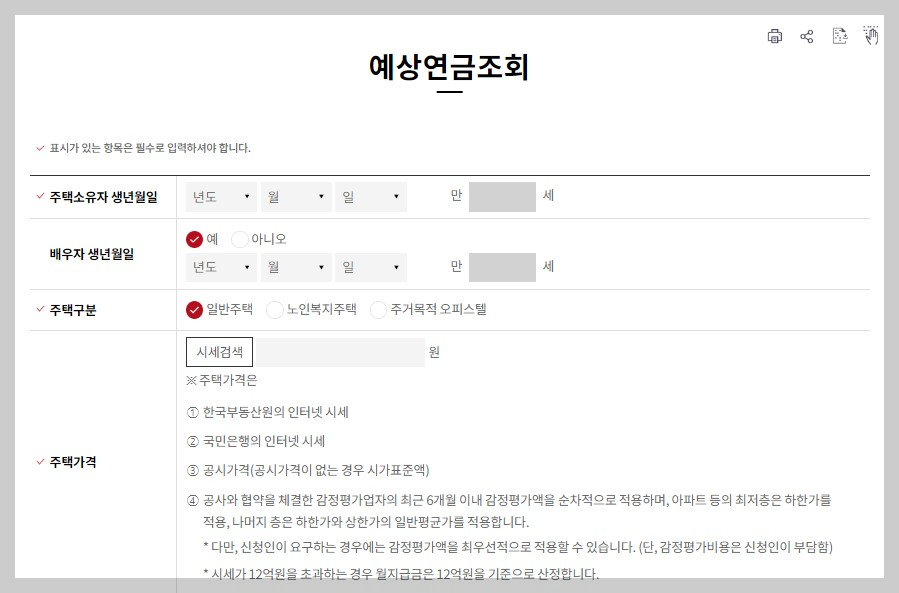Expand the spouse birth year 년도 dropdown
Image resolution: width=899 pixels, height=593 pixels.
tap(220, 268)
